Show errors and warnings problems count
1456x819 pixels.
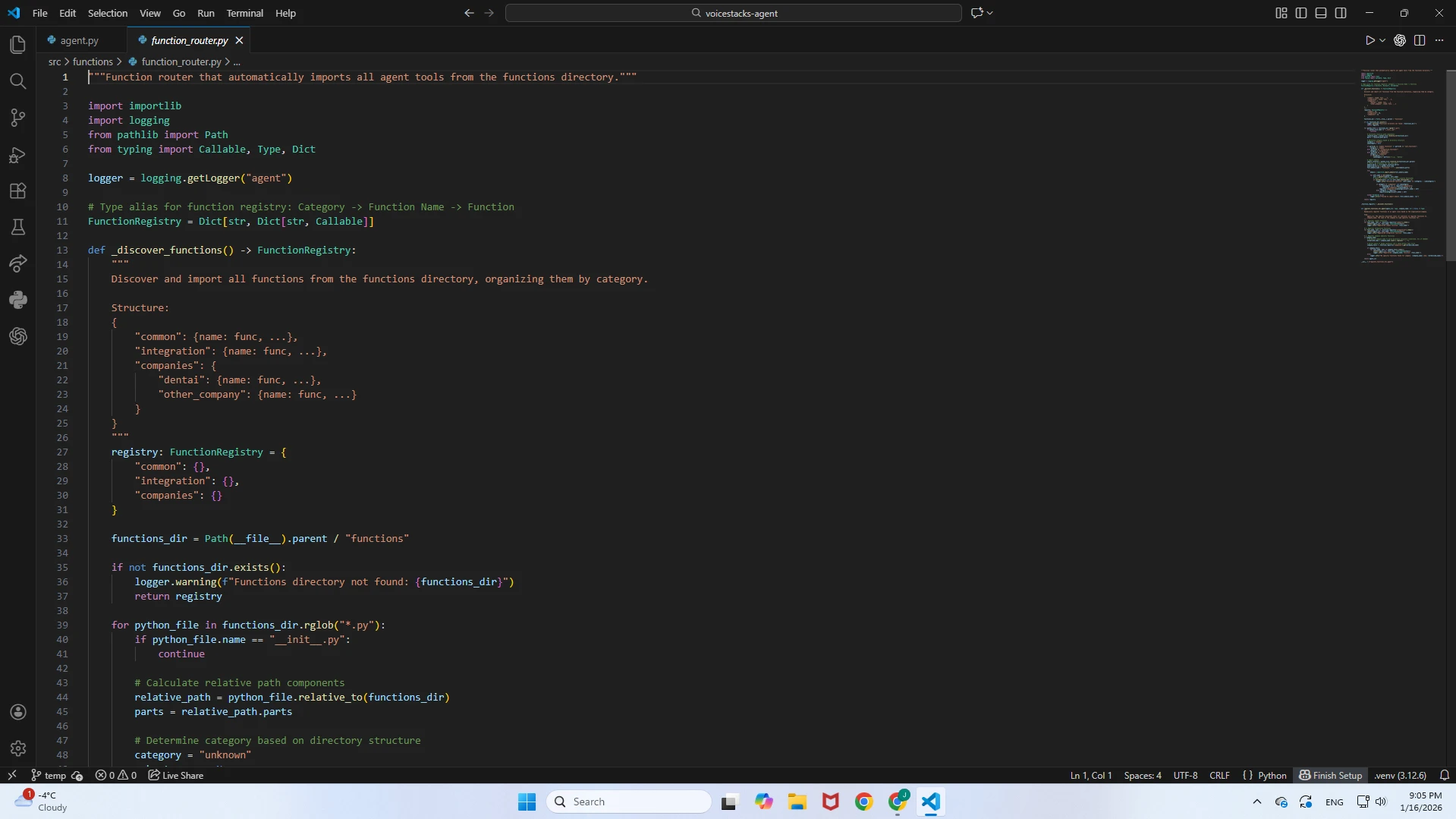116,775
